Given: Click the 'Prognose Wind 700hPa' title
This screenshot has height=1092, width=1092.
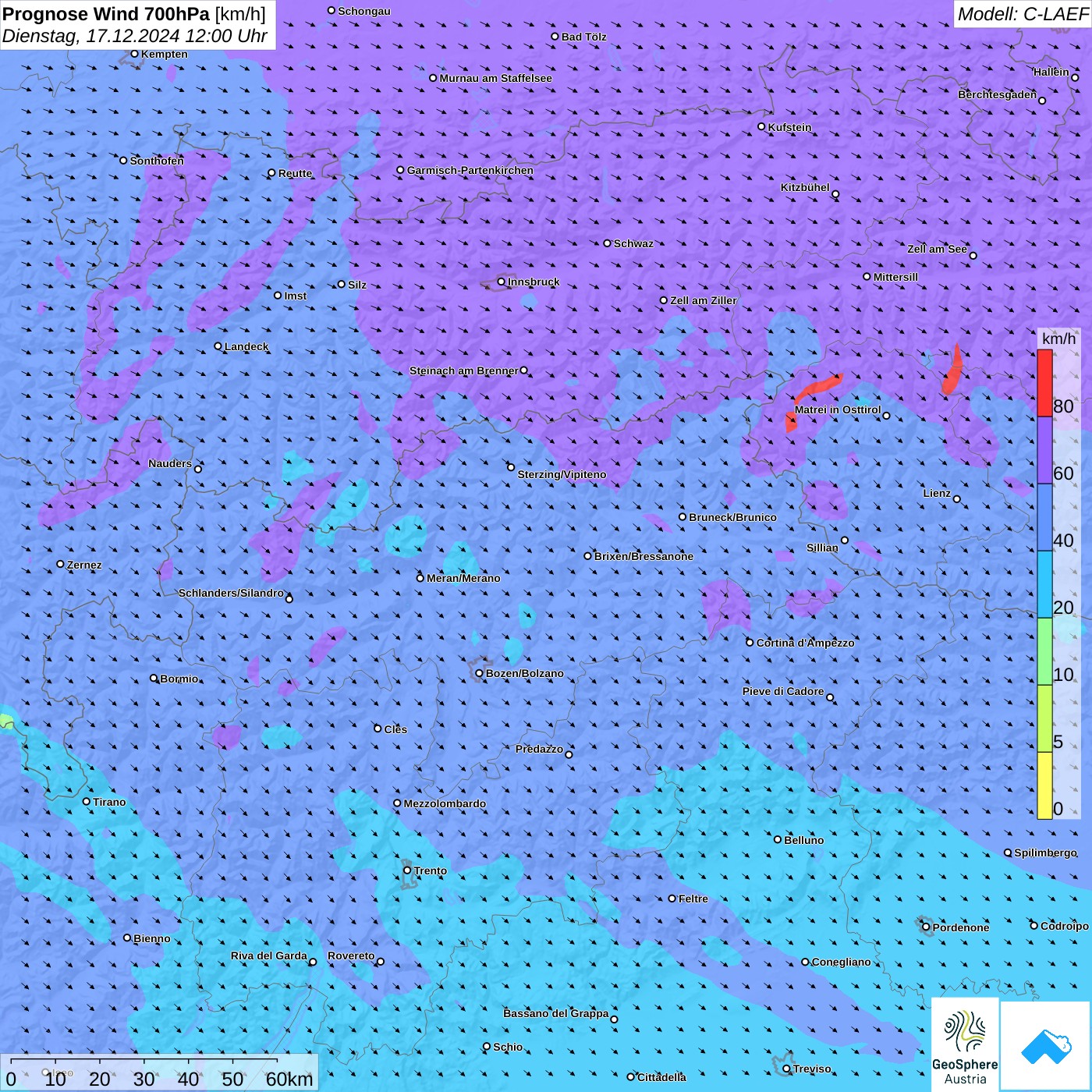Looking at the screenshot, I should pos(107,13).
